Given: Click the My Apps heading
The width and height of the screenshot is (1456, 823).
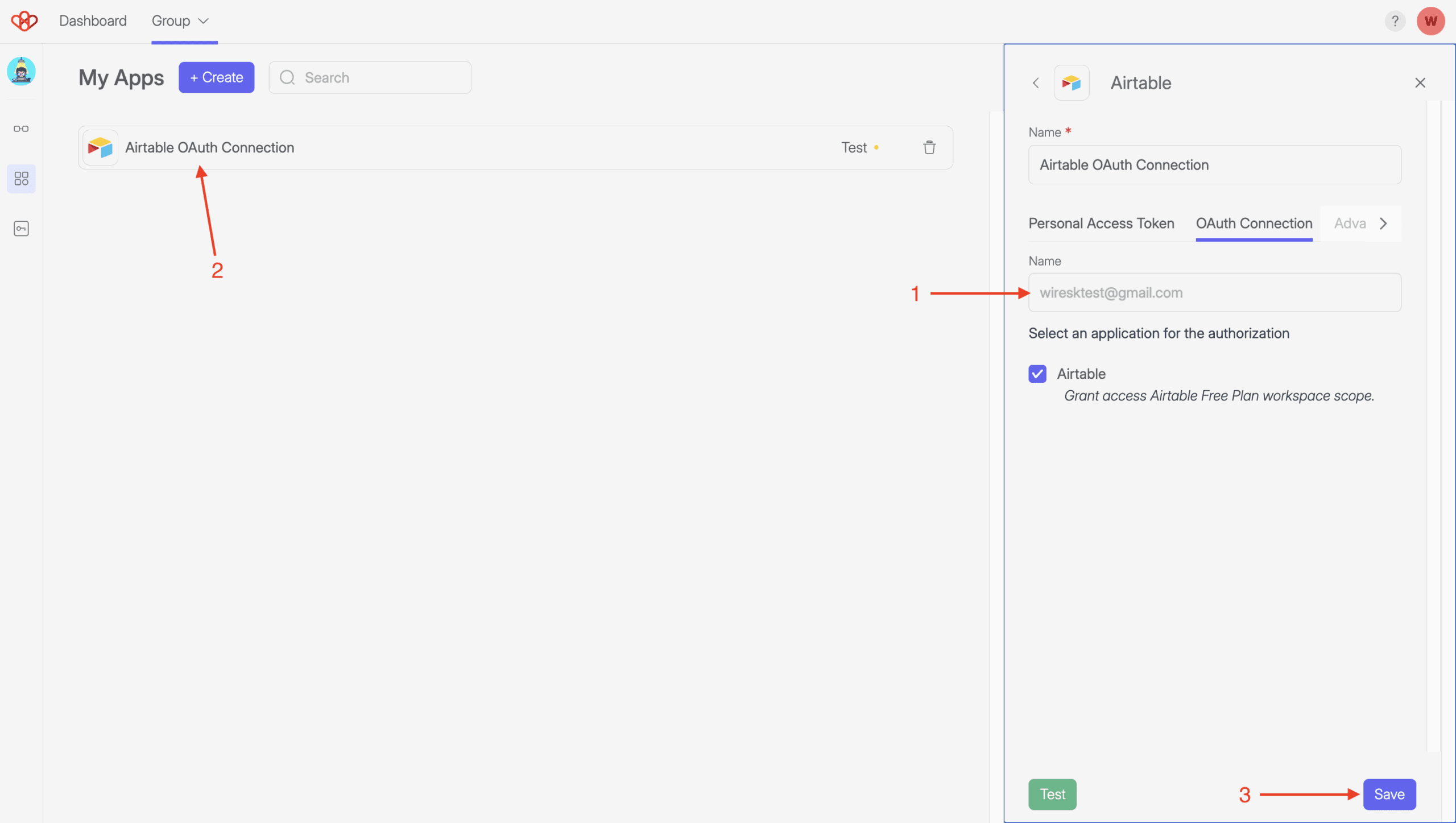Looking at the screenshot, I should tap(121, 78).
